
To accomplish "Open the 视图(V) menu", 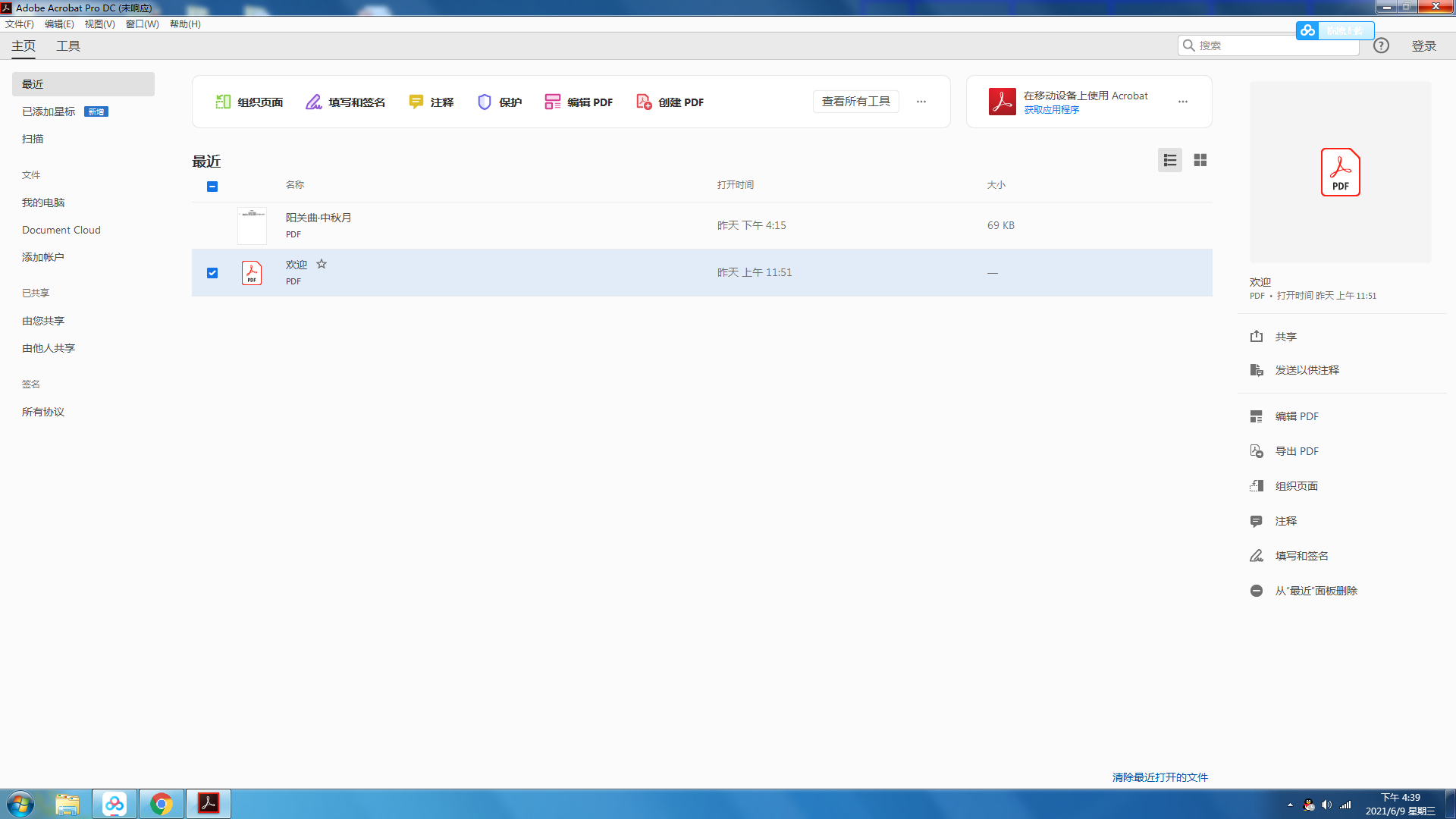I will (x=99, y=24).
